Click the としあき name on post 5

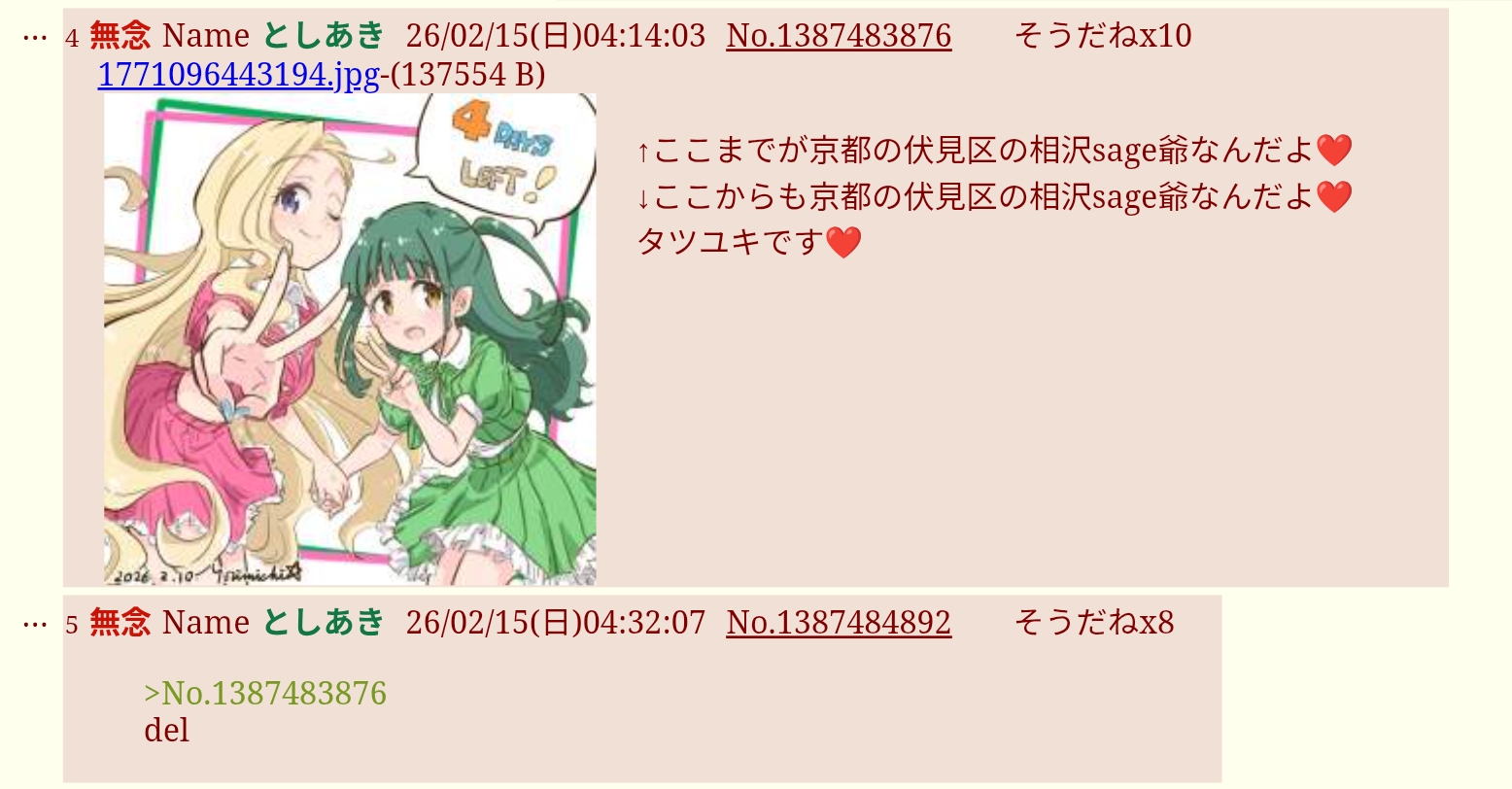click(x=324, y=622)
